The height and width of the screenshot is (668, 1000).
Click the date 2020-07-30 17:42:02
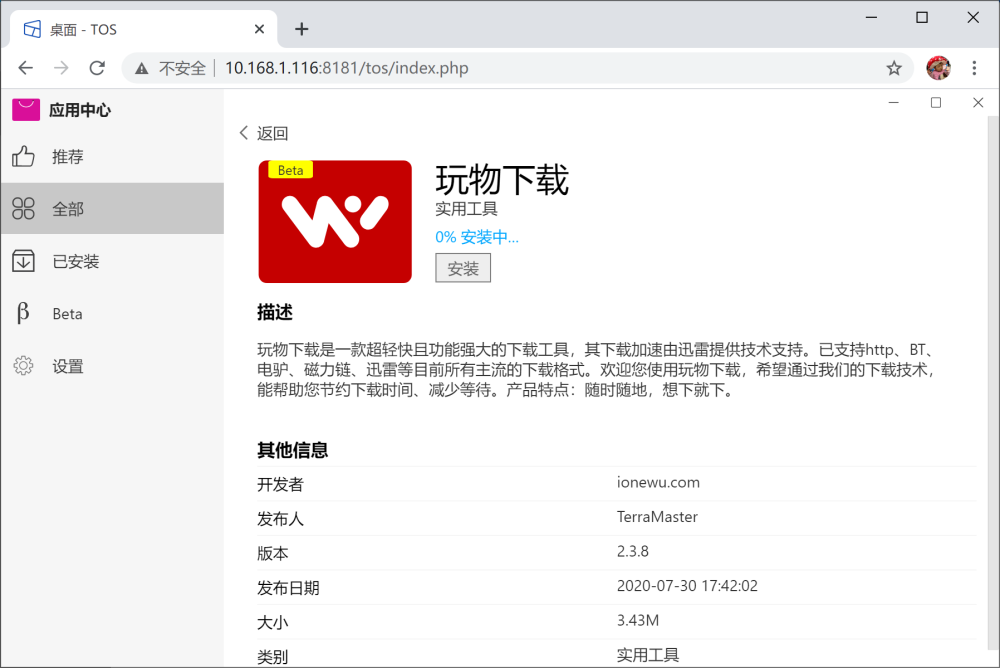[687, 586]
